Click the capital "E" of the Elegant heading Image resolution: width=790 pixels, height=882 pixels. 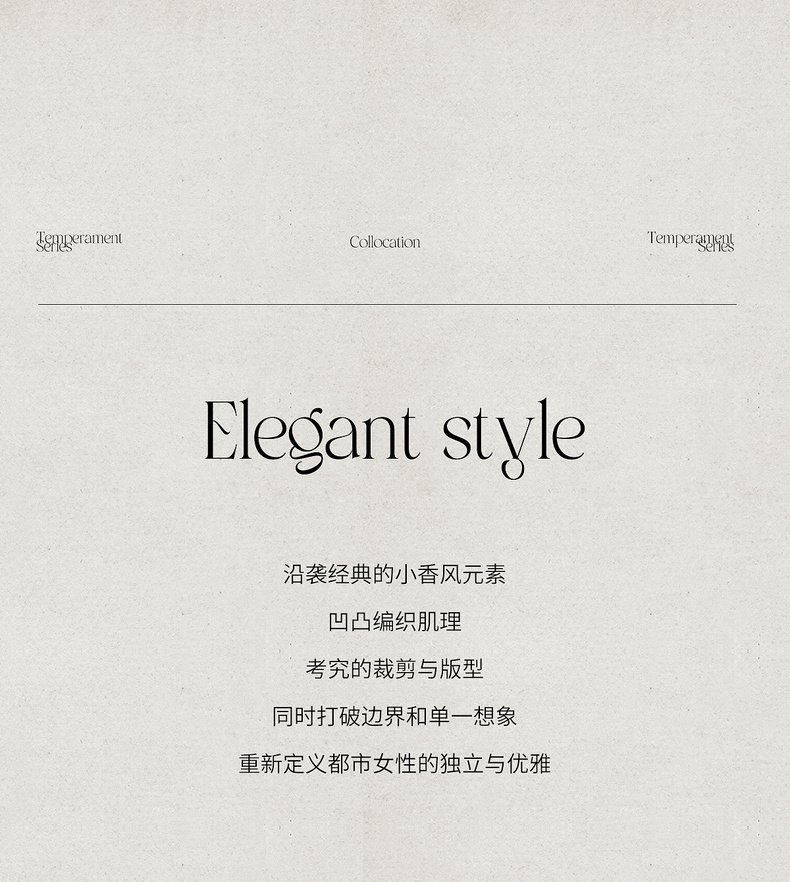click(x=221, y=431)
